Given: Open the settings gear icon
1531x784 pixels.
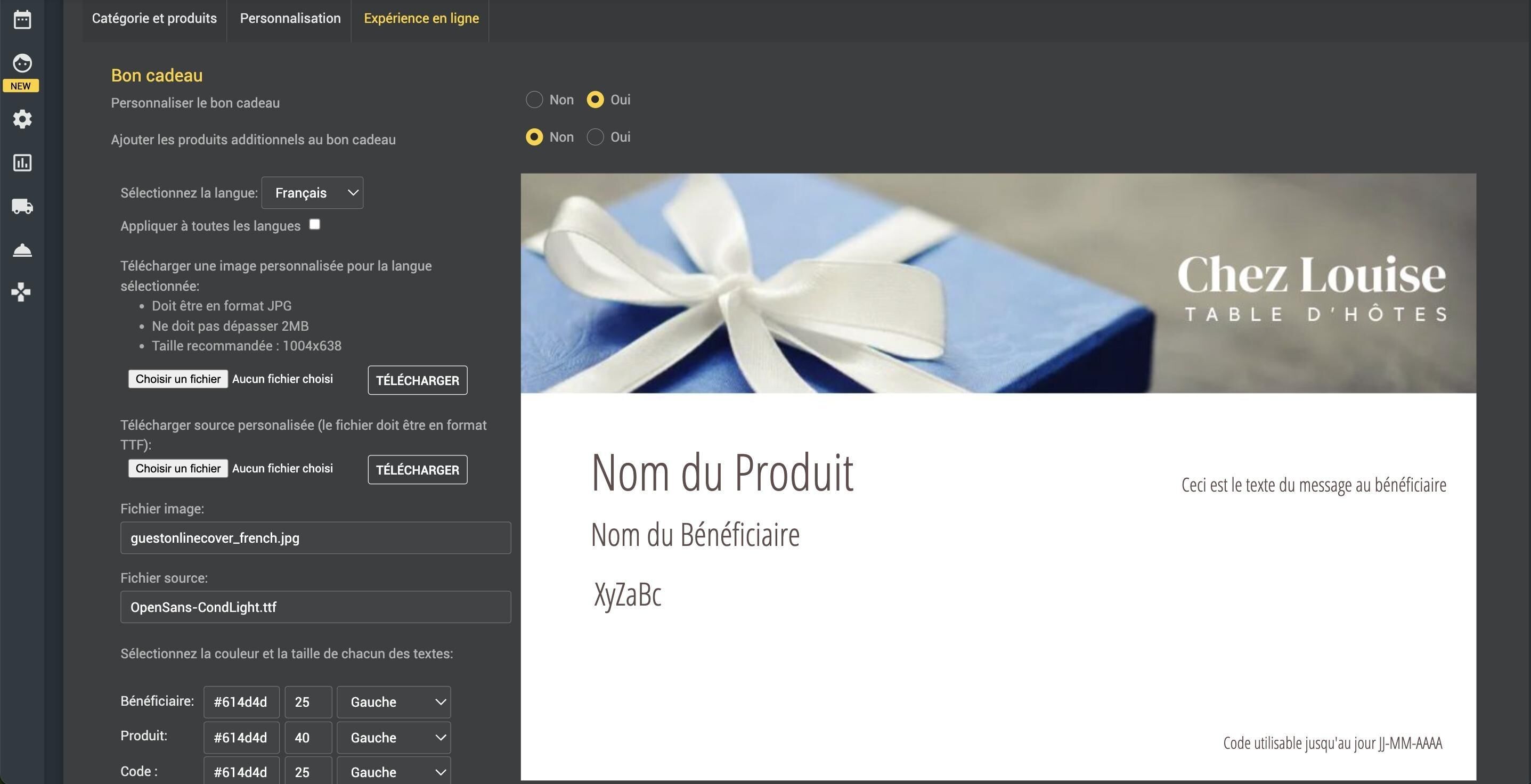Looking at the screenshot, I should tap(22, 119).
